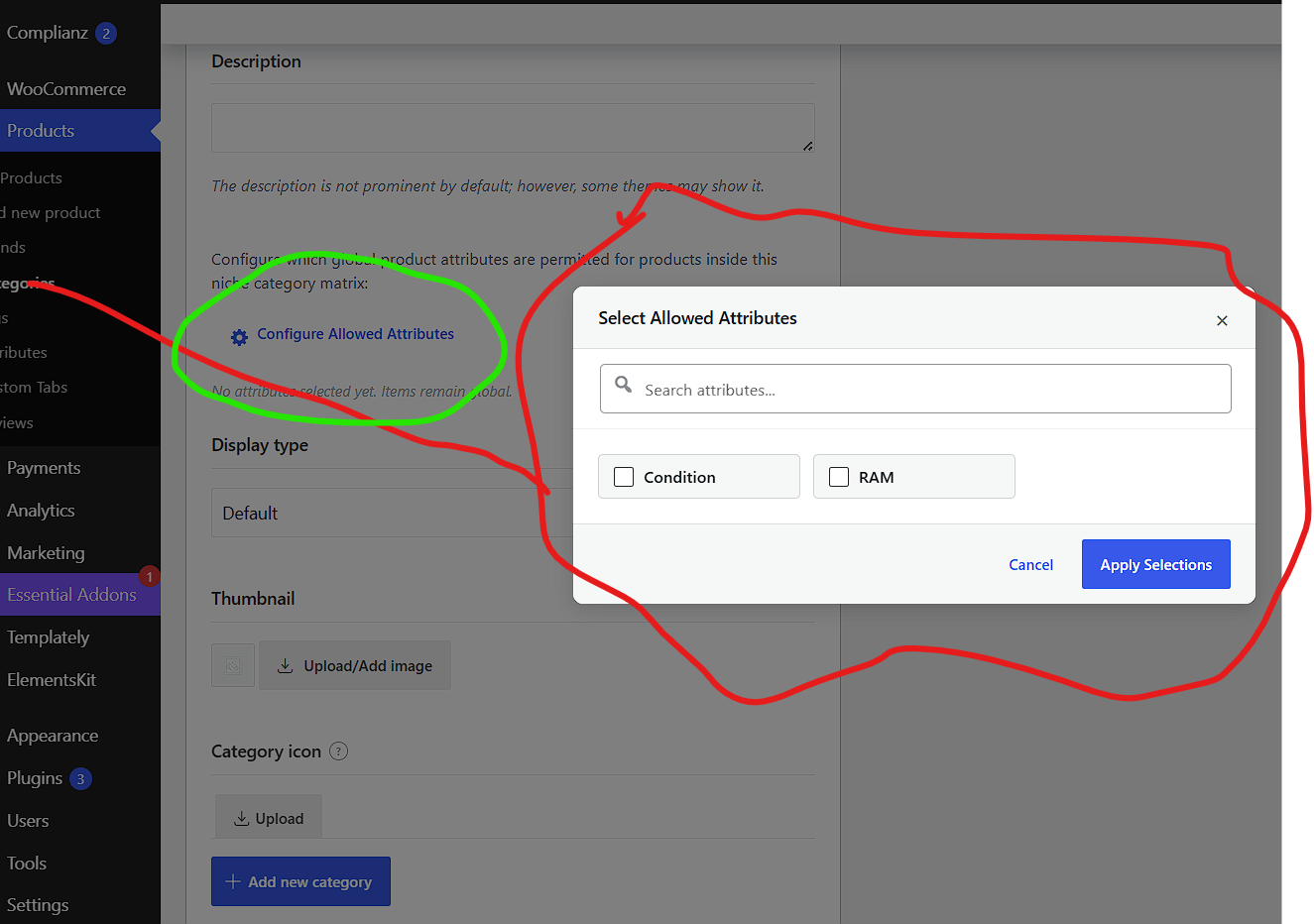Click the Display type heading
The width and height of the screenshot is (1314, 924).
260,445
